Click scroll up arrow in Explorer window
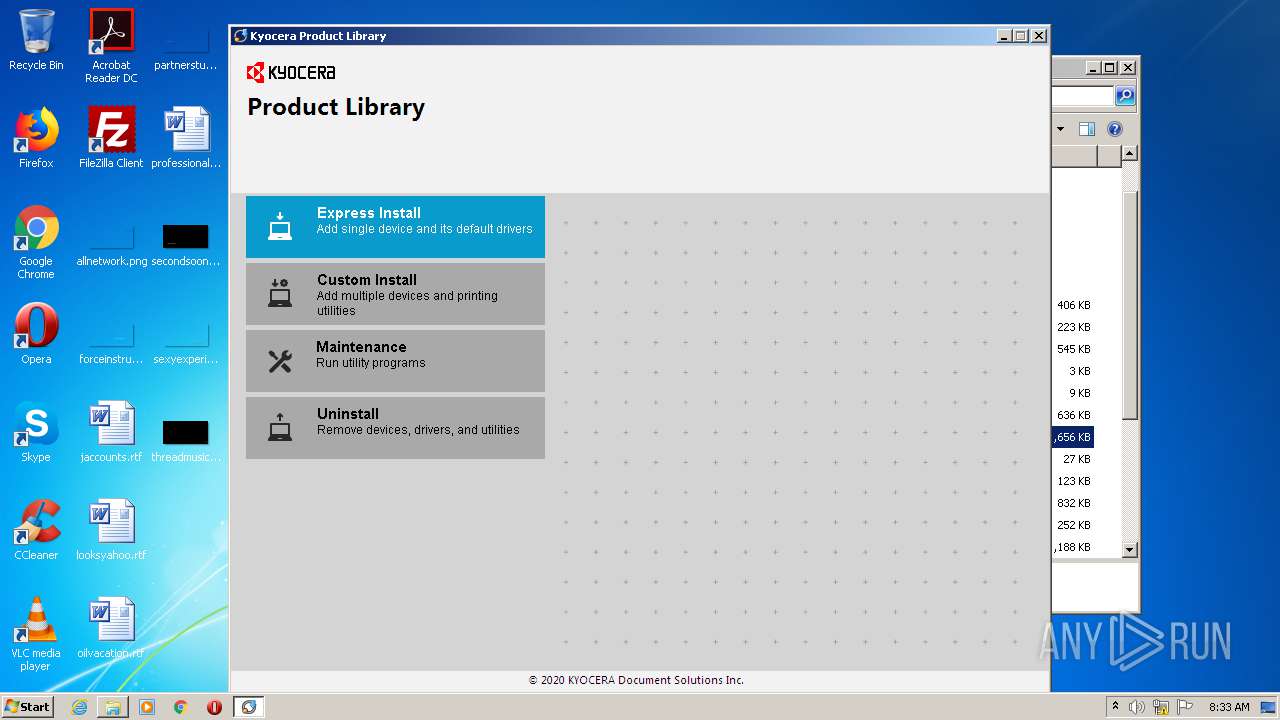The height and width of the screenshot is (720, 1280). 1129,154
